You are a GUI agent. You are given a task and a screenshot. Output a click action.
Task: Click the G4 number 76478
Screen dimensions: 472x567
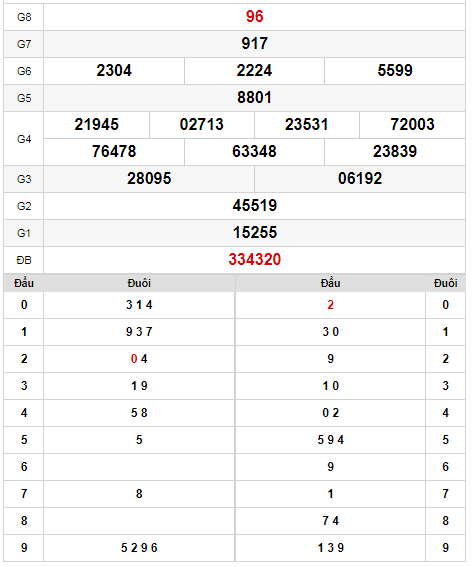[x=114, y=152]
